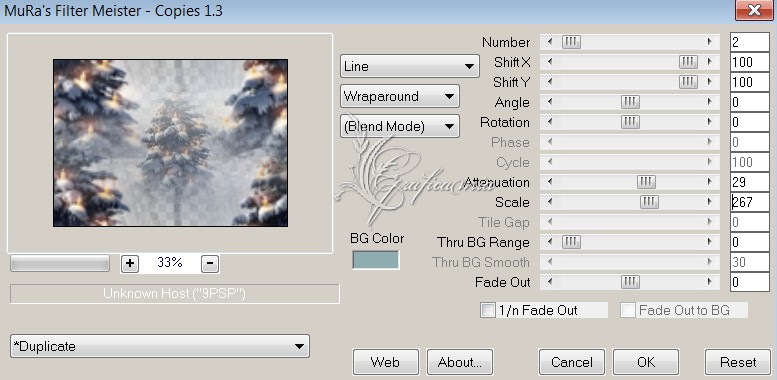Viewport: 777px width, 380px height.
Task: Click the 33% zoom level text
Action: pyautogui.click(x=169, y=263)
